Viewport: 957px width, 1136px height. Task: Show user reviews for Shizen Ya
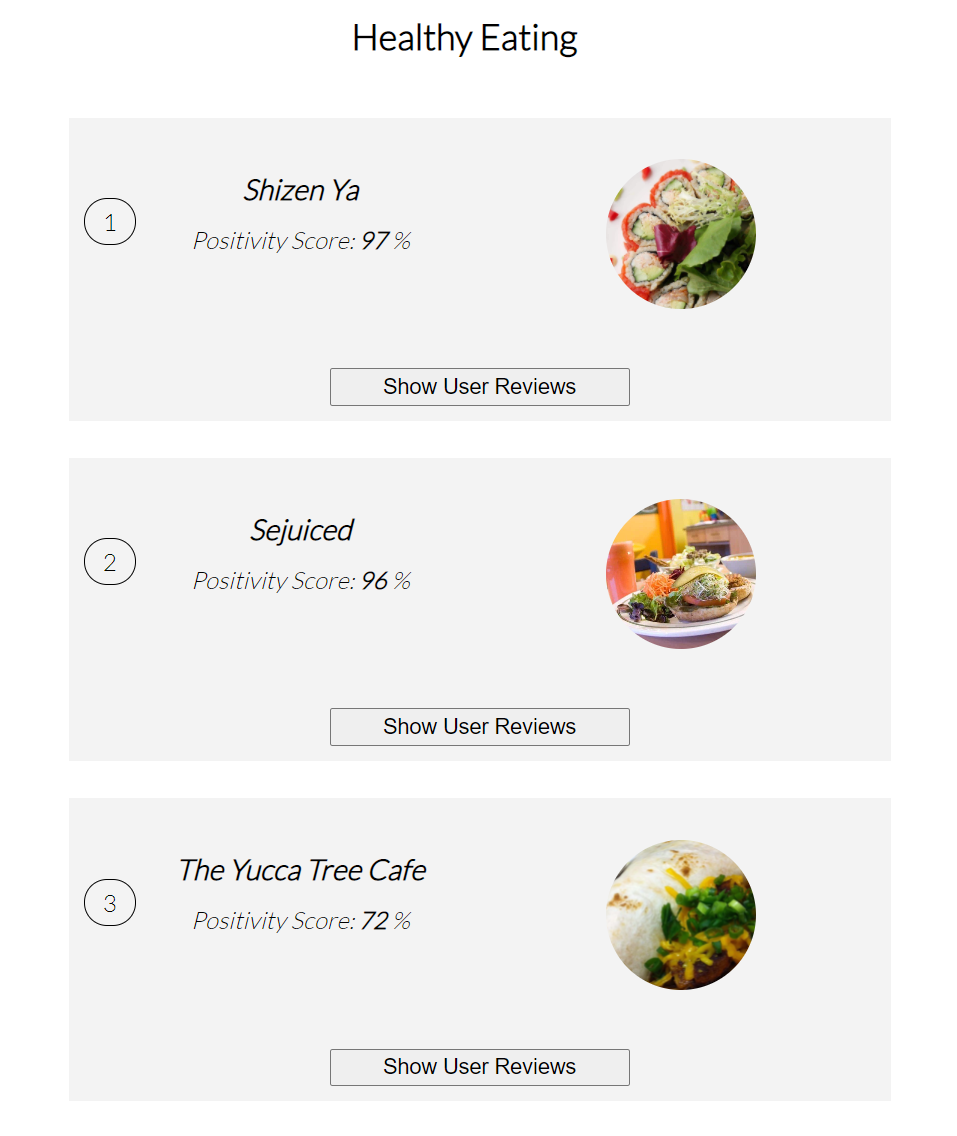click(x=480, y=387)
